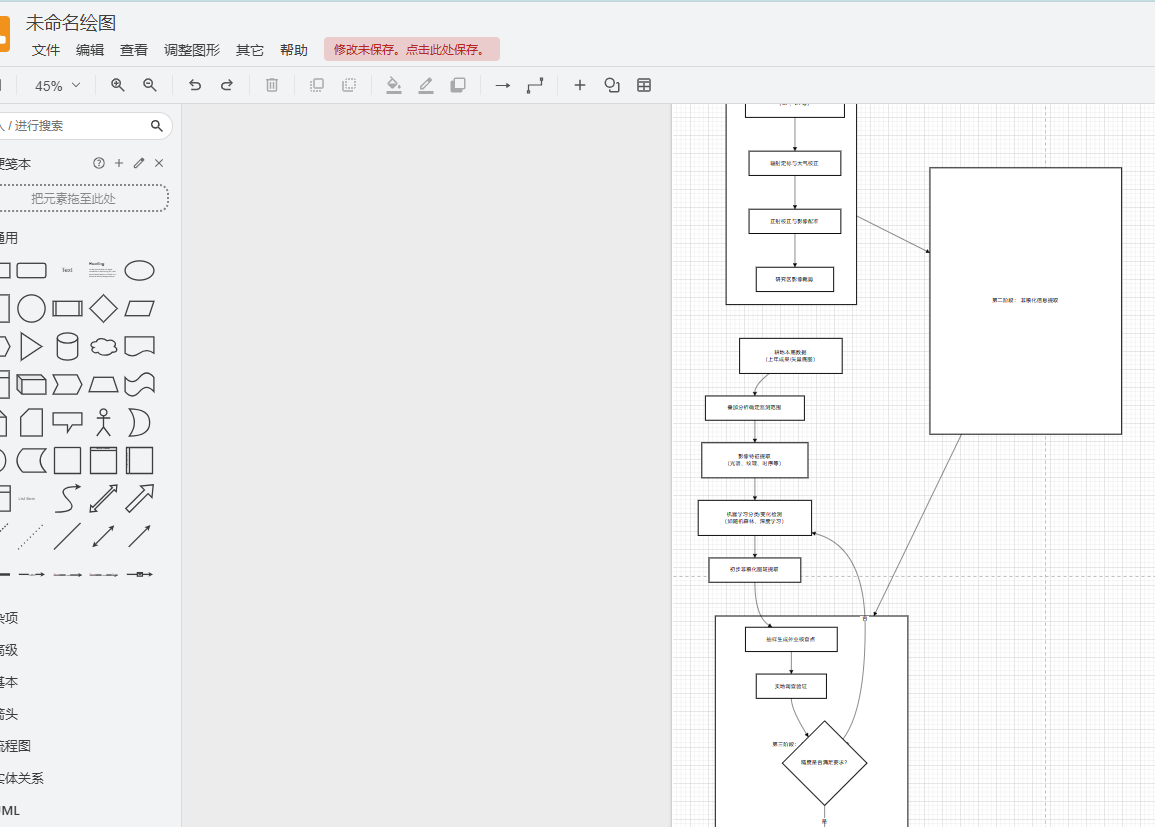The width and height of the screenshot is (1155, 827).
Task: Select the bidirectional block arrow shape
Action: point(103,499)
